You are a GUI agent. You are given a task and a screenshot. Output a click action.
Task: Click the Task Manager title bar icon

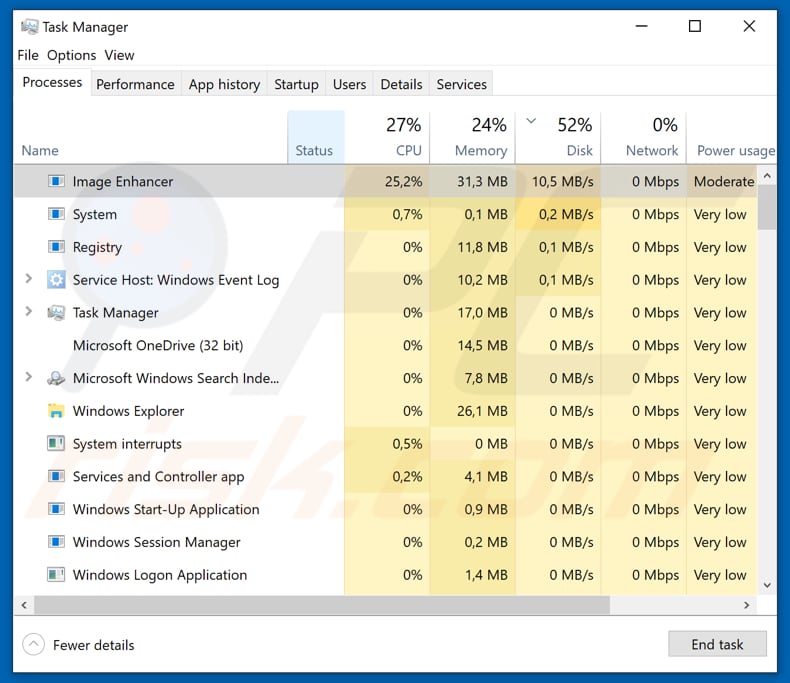click(x=29, y=27)
